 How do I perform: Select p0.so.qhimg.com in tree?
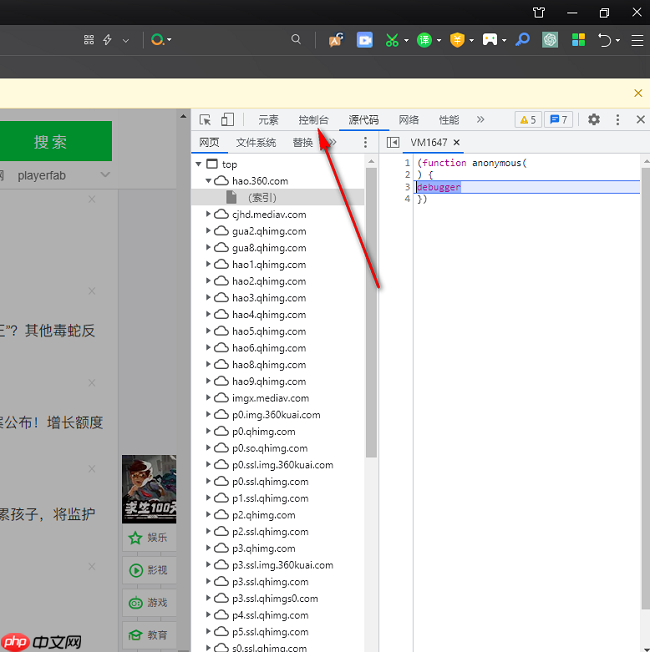[x=269, y=448]
